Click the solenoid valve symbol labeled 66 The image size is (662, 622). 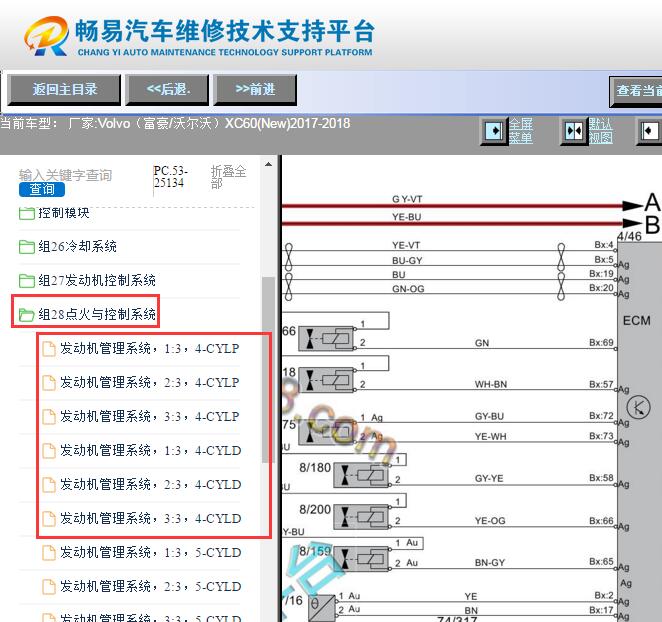326,339
